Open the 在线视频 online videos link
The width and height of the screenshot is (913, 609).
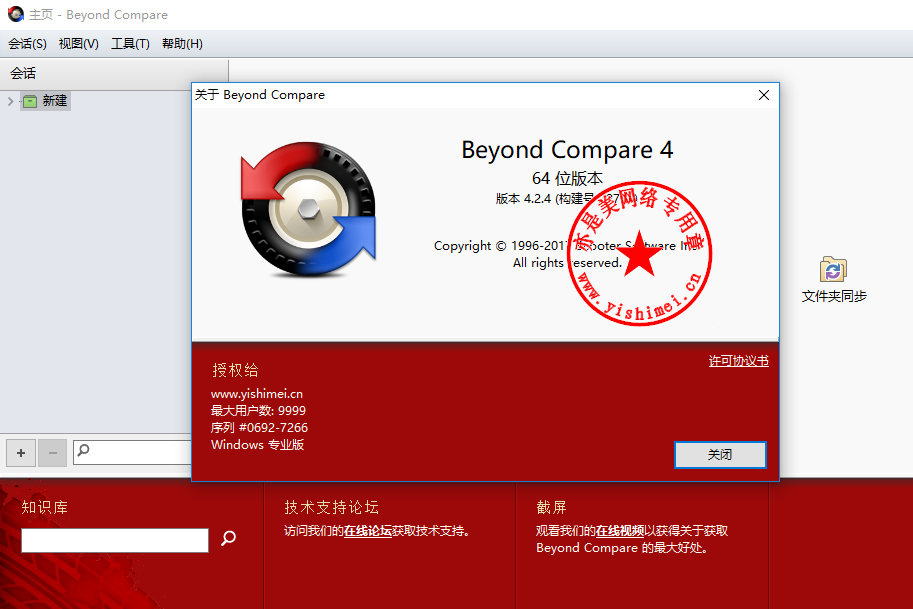click(620, 531)
